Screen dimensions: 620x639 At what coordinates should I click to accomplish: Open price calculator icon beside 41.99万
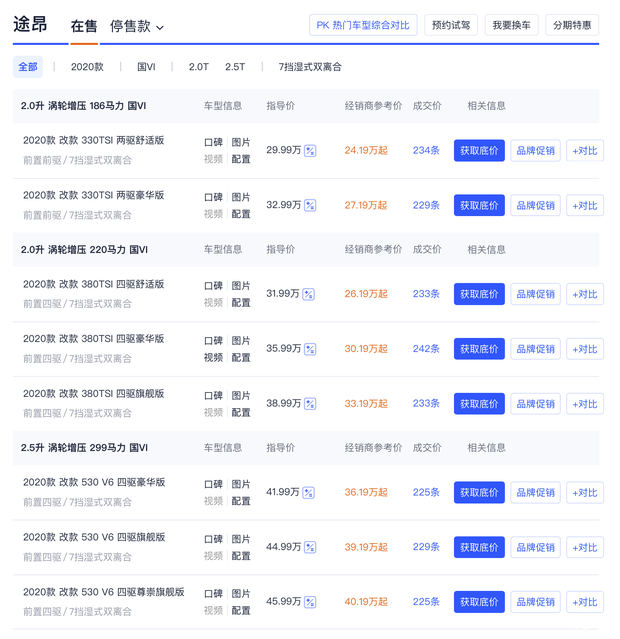coord(309,493)
